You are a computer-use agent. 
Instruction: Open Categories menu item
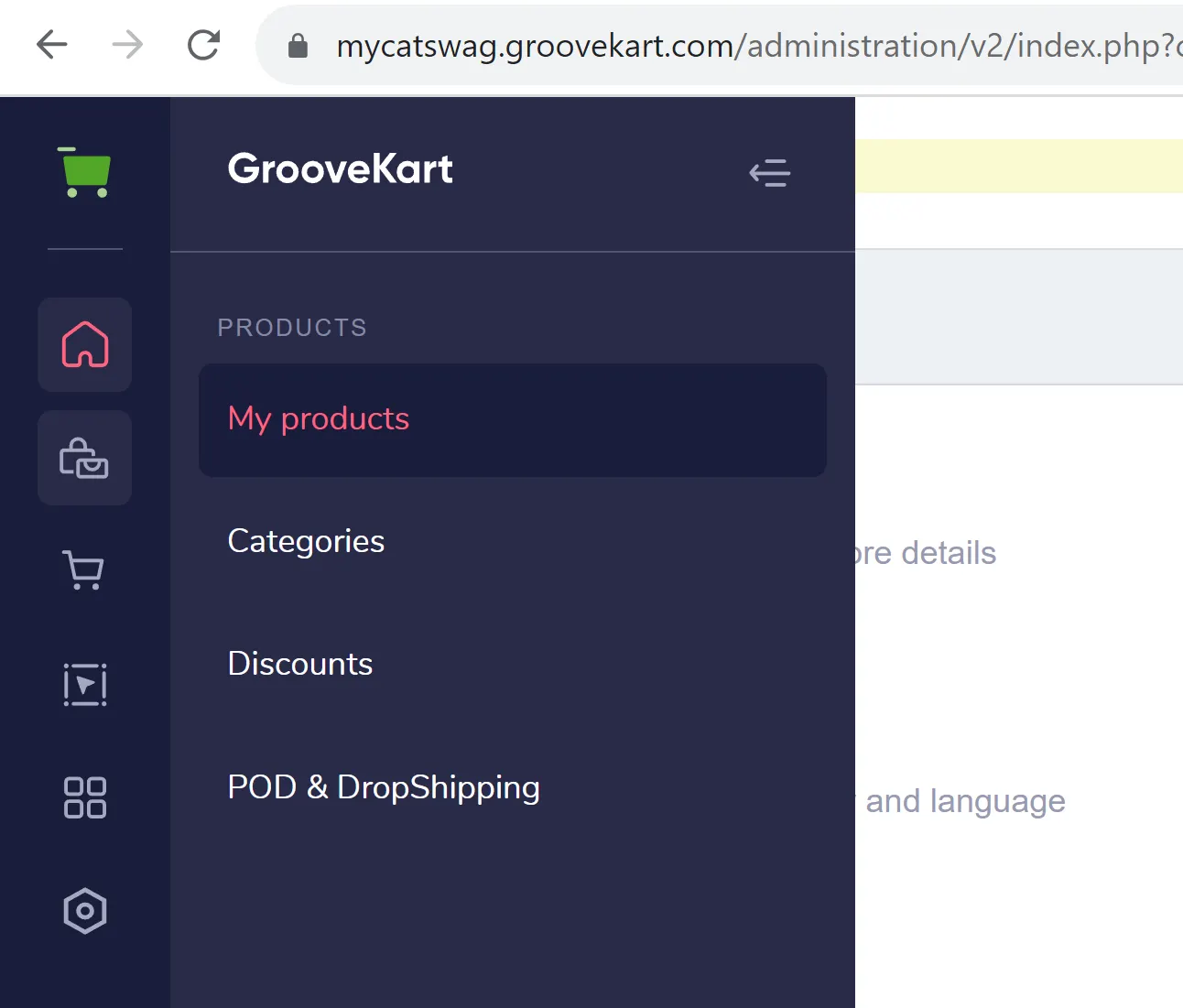point(306,541)
